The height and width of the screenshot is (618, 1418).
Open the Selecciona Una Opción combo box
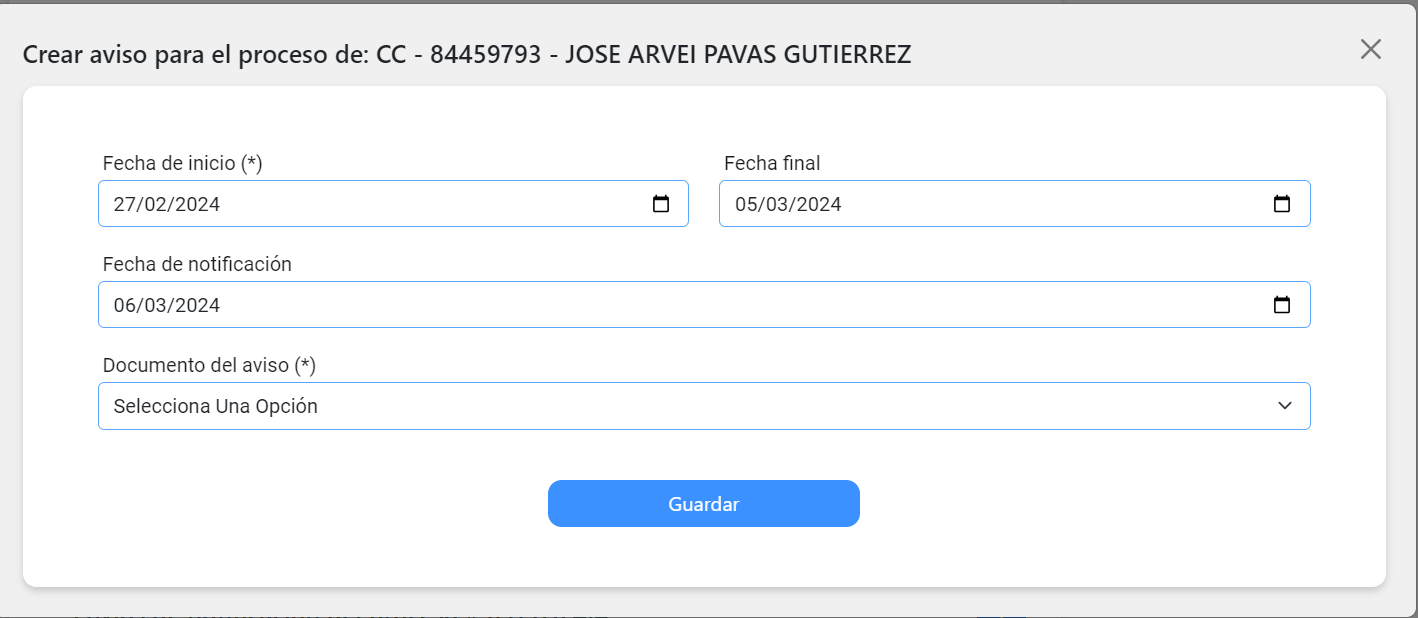(x=704, y=406)
